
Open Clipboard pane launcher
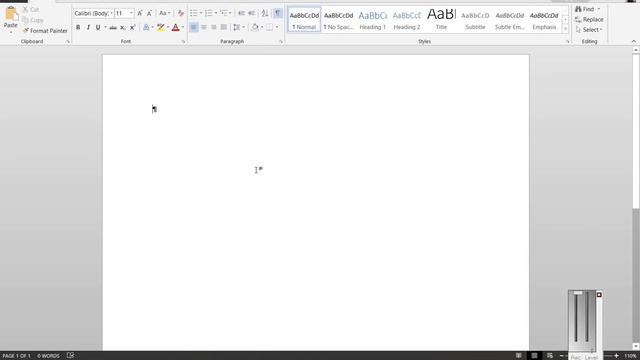tap(68, 42)
